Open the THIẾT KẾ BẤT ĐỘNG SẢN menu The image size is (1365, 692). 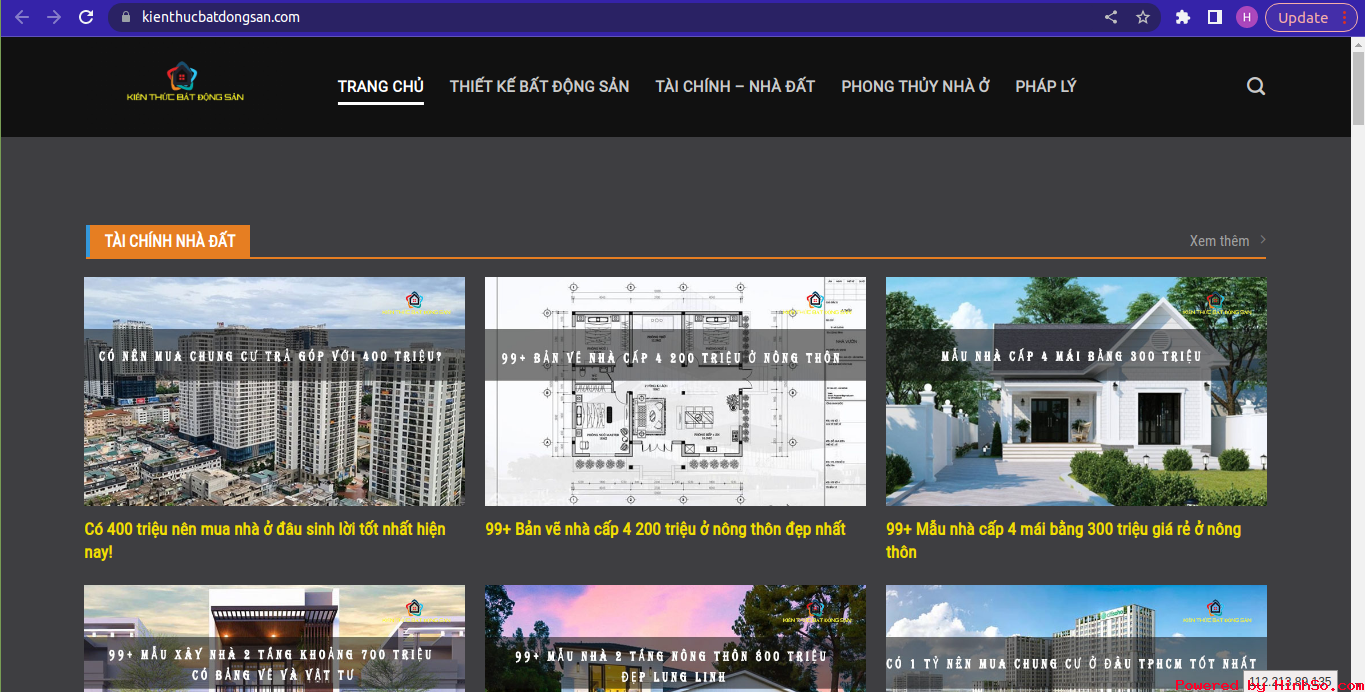[540, 86]
